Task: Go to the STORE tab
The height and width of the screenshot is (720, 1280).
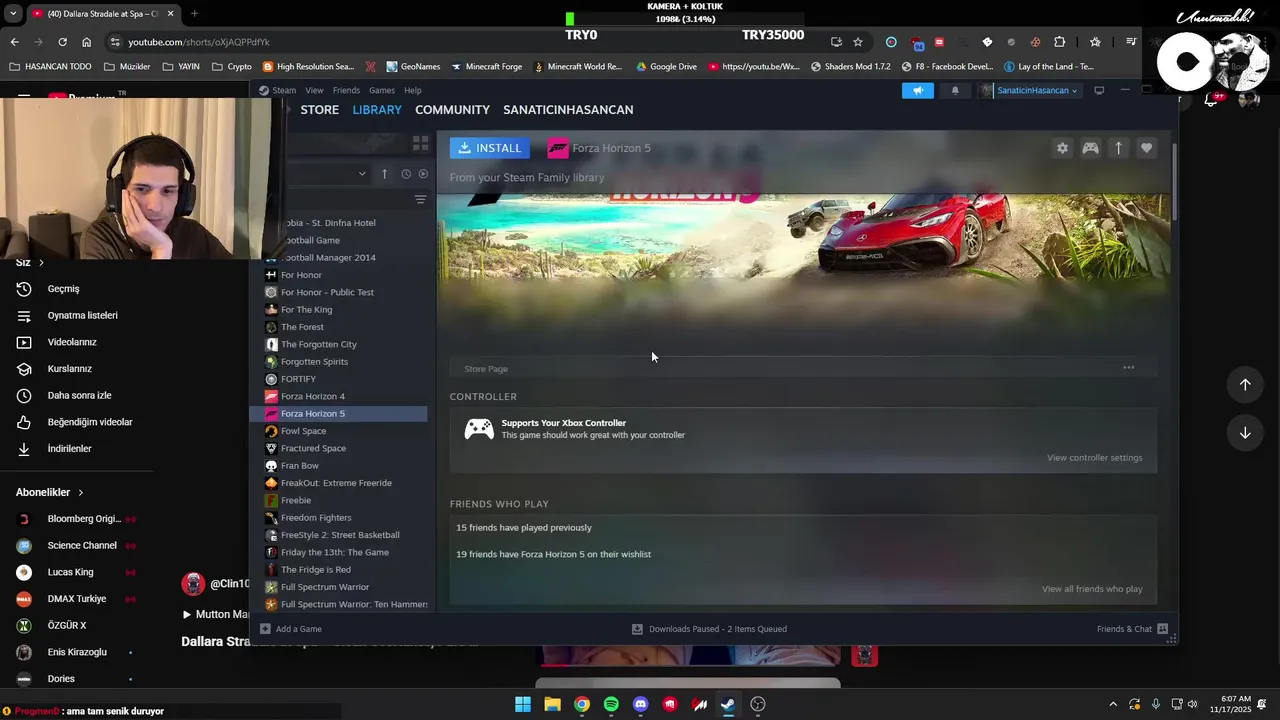Action: point(320,110)
